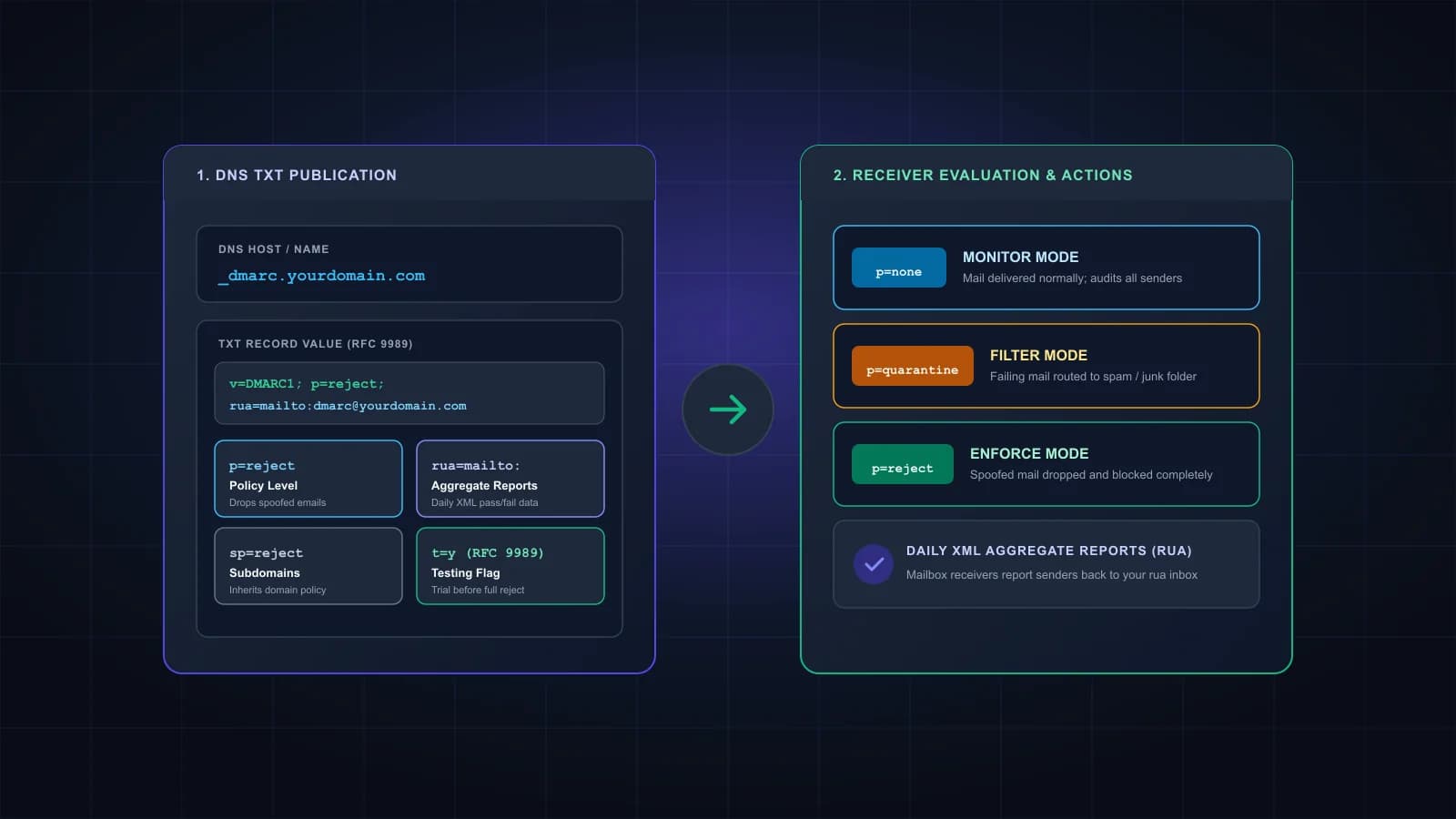The width and height of the screenshot is (1456, 819).
Task: Open the "Subdomains" card title
Action: [264, 573]
